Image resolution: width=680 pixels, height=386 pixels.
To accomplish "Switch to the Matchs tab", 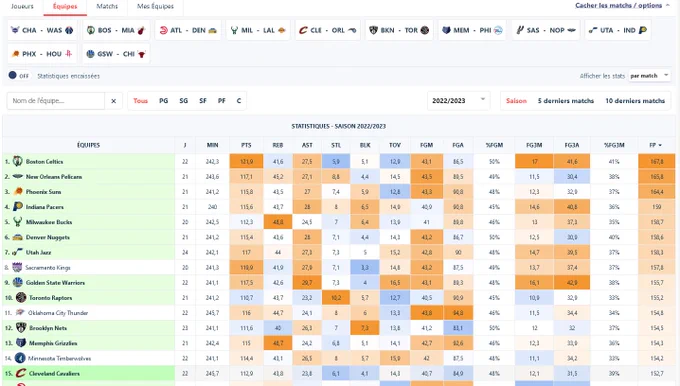I will pyautogui.click(x=107, y=6).
